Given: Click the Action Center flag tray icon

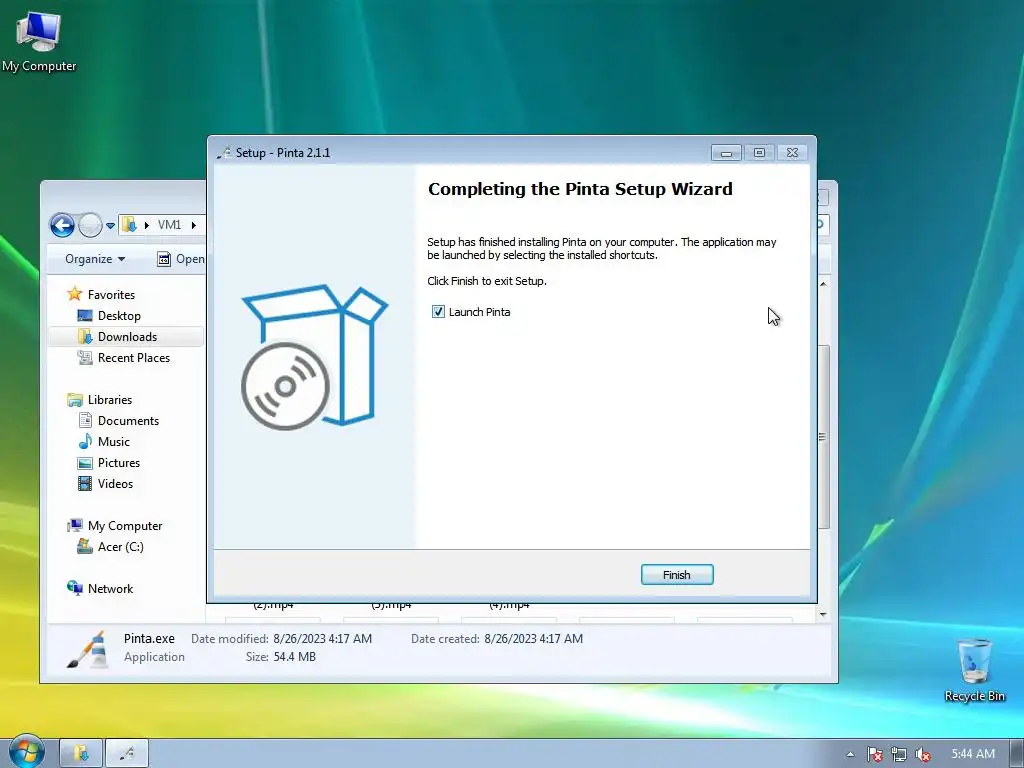Looking at the screenshot, I should point(874,754).
